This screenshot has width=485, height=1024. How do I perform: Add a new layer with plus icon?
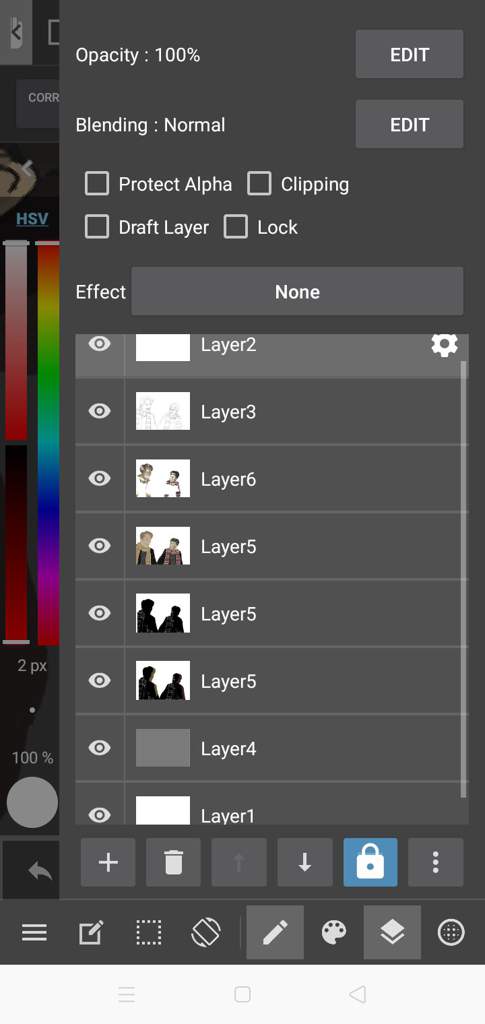tap(108, 862)
